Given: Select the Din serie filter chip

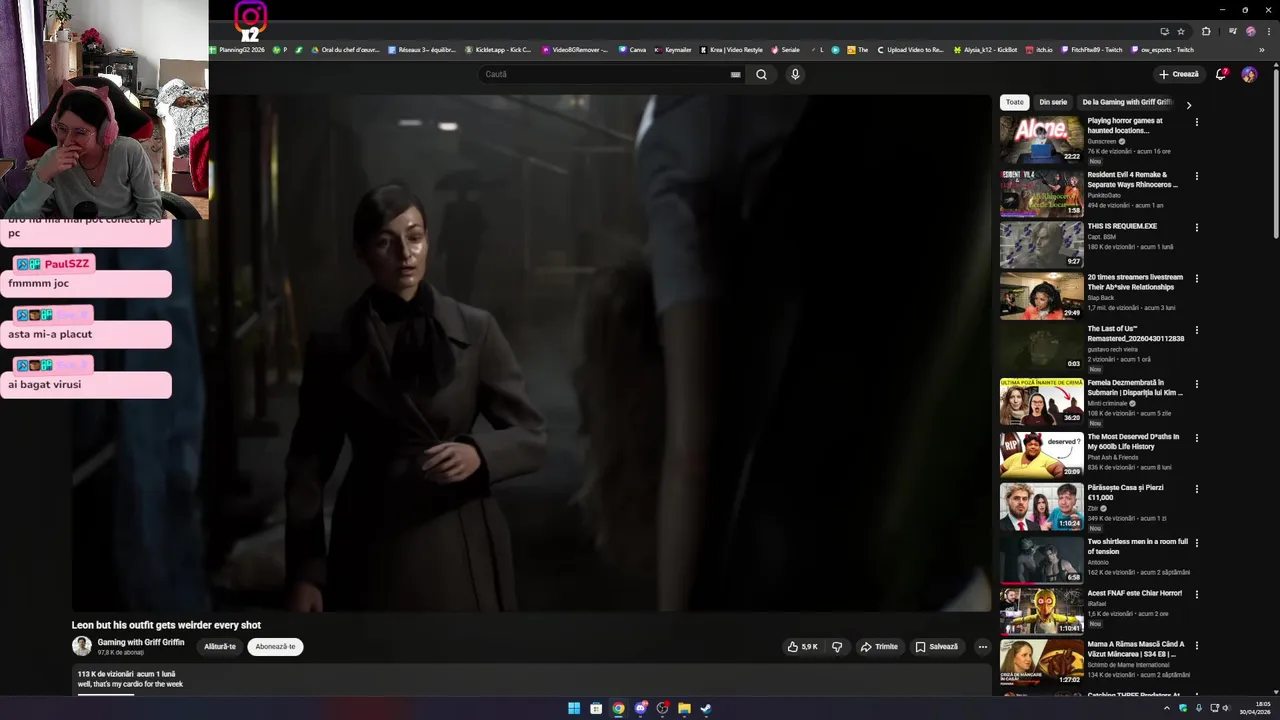Looking at the screenshot, I should tap(1053, 102).
